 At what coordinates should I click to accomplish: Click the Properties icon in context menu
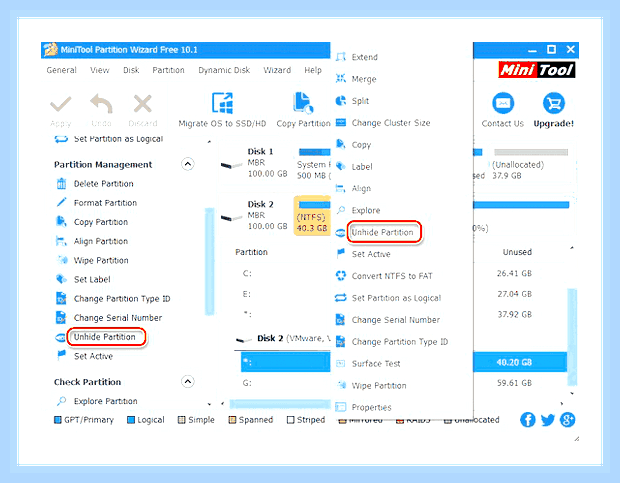click(341, 407)
